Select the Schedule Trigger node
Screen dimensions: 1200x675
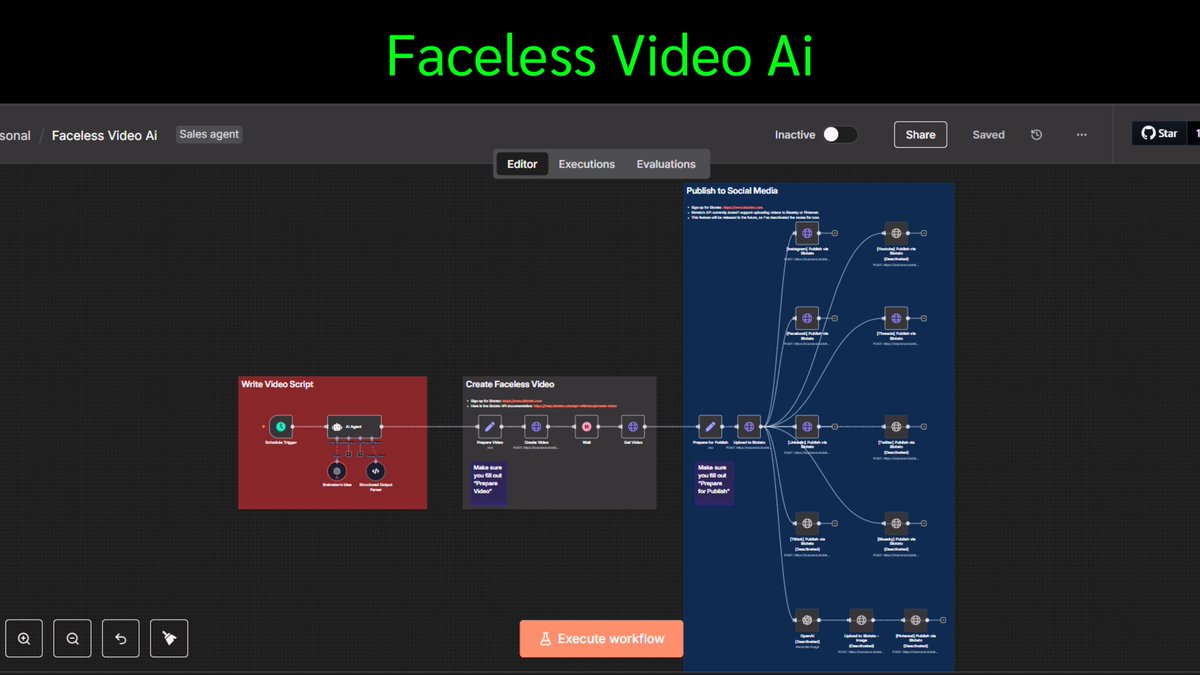click(280, 427)
